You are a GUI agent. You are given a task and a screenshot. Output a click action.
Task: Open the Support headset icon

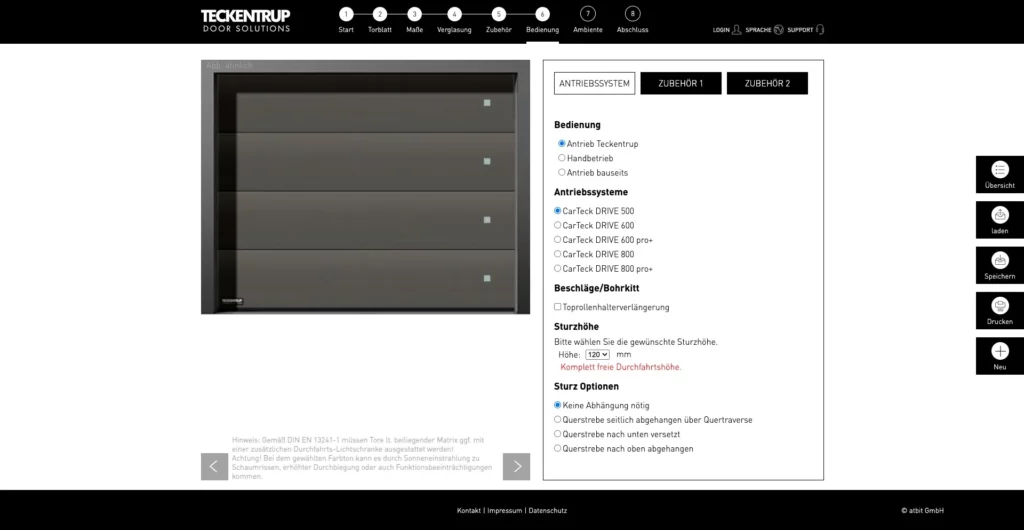820,30
